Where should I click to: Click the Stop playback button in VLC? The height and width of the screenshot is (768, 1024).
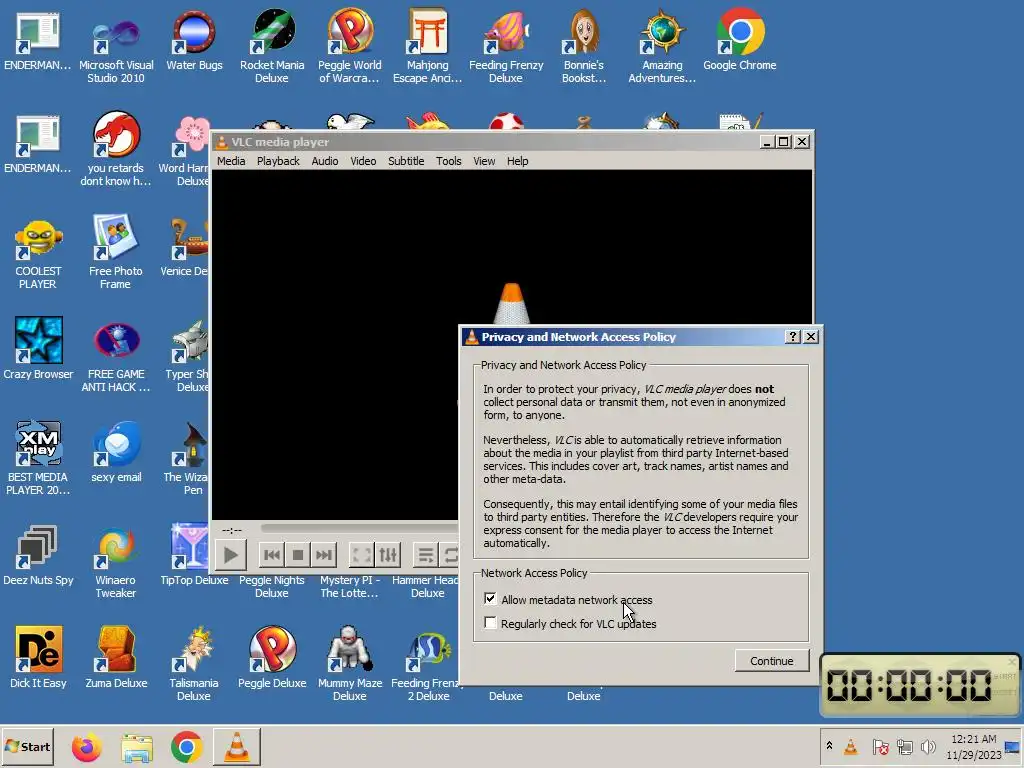pyautogui.click(x=298, y=555)
